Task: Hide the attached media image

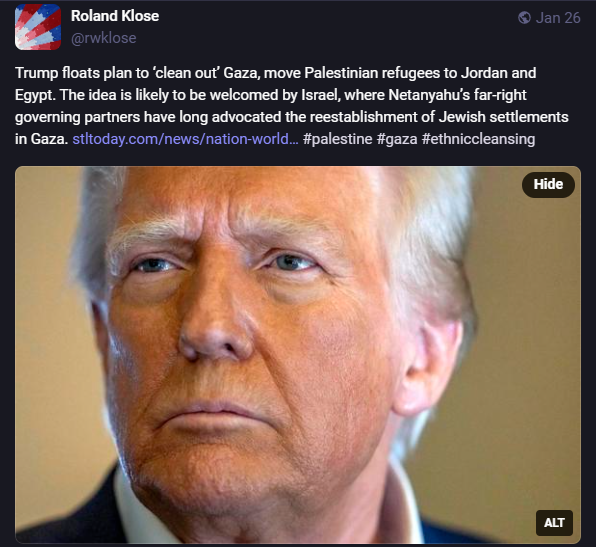Action: tap(548, 185)
